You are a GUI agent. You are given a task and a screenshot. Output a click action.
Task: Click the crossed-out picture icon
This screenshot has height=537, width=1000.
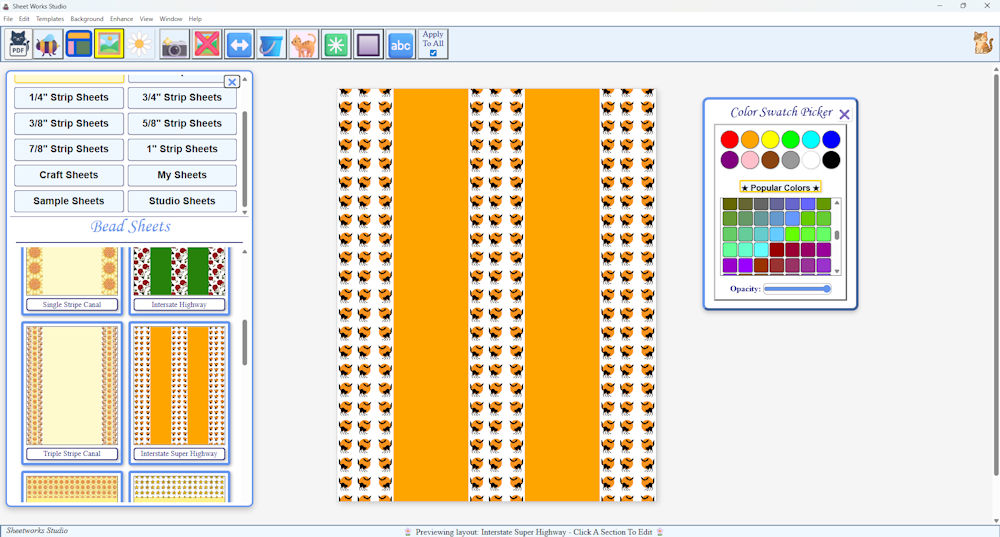[207, 44]
